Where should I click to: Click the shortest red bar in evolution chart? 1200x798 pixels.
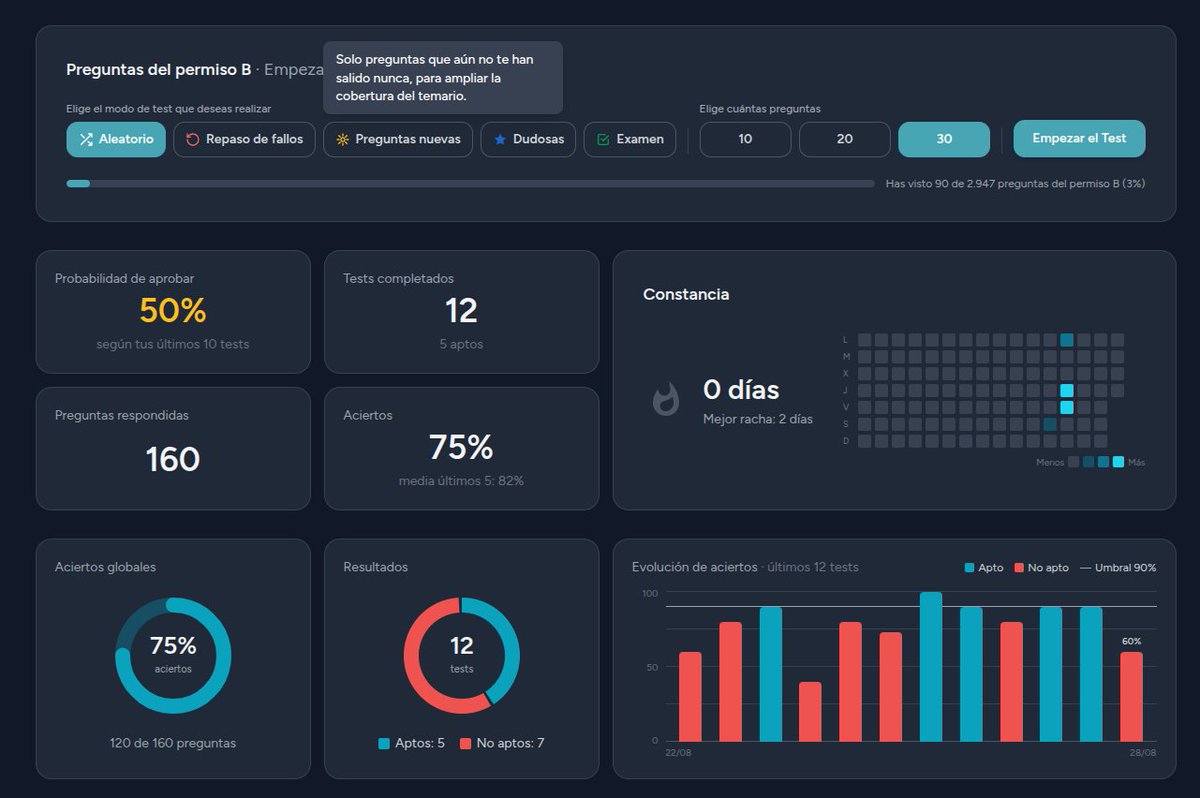pos(810,711)
